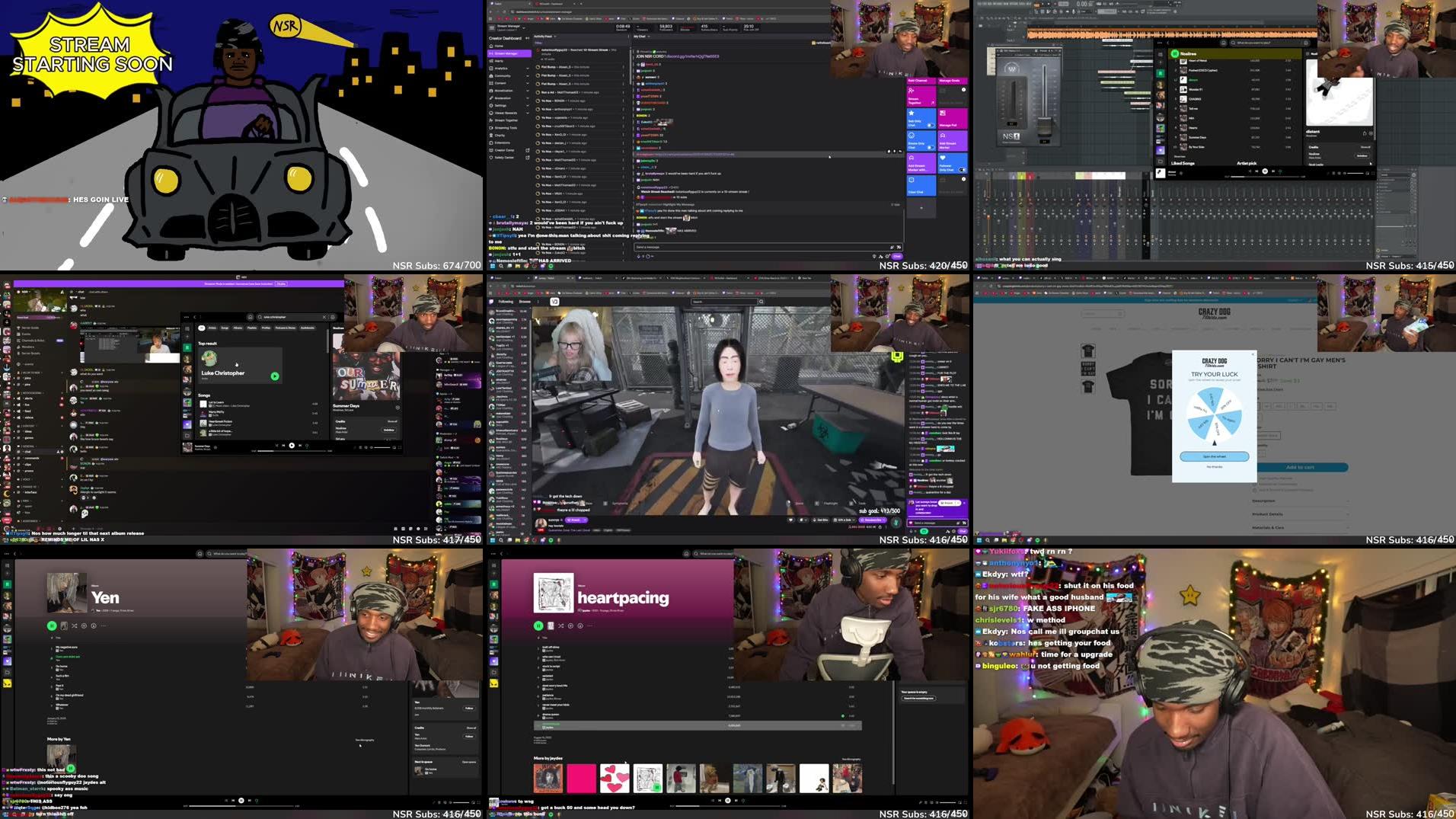Viewport: 1456px width, 819px height.
Task: Click the shuffle icon in the Spotify player
Action: (x=75, y=626)
